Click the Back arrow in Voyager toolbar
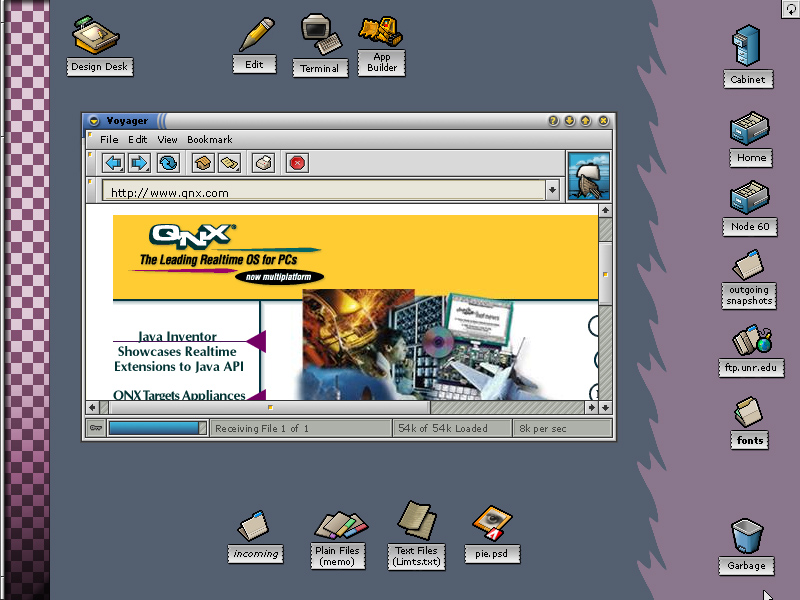The height and width of the screenshot is (600, 800). coord(113,163)
